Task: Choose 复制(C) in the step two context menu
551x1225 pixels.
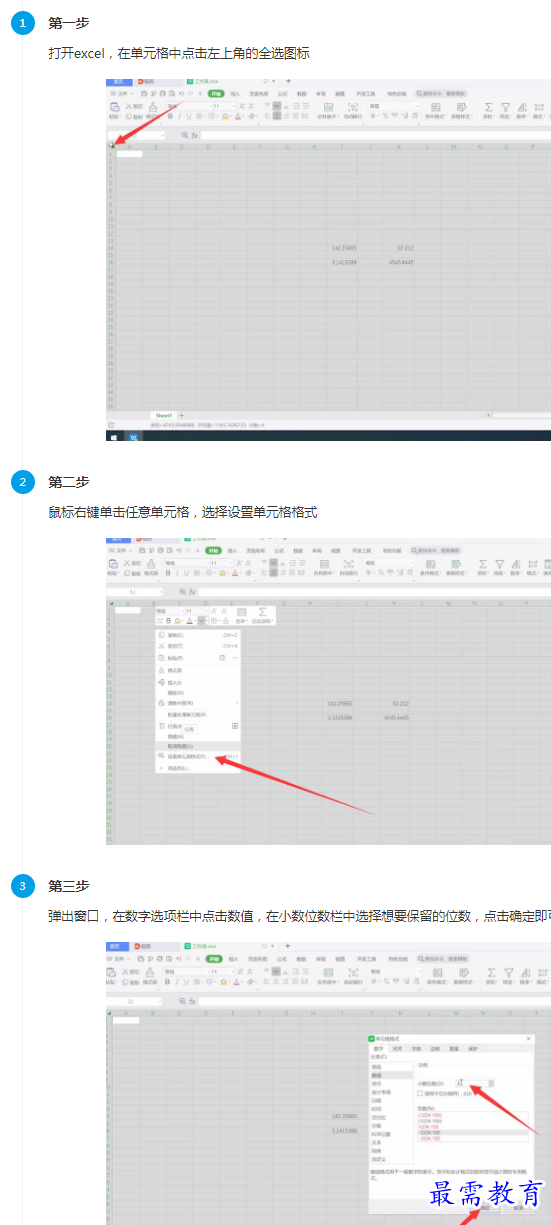Action: 198,635
